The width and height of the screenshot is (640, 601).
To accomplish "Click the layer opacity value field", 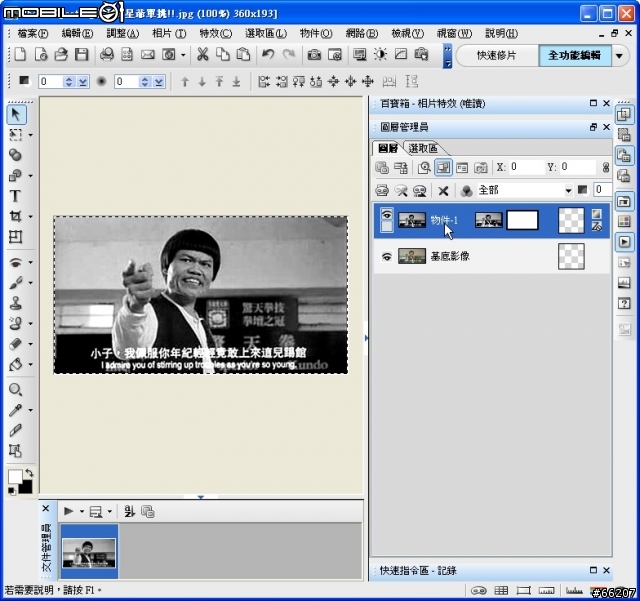I will pos(603,190).
